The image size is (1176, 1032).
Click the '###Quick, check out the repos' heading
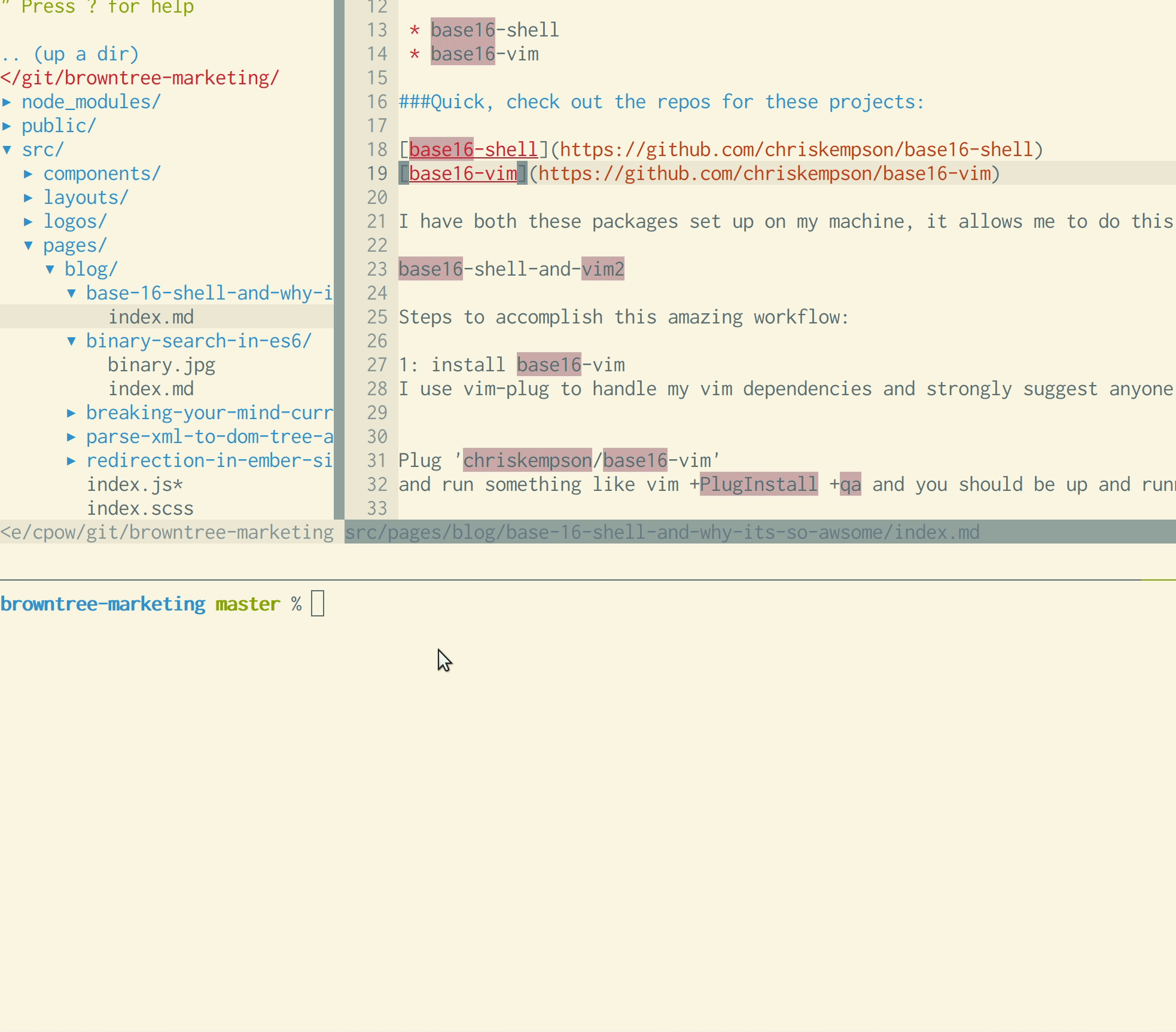click(x=662, y=102)
